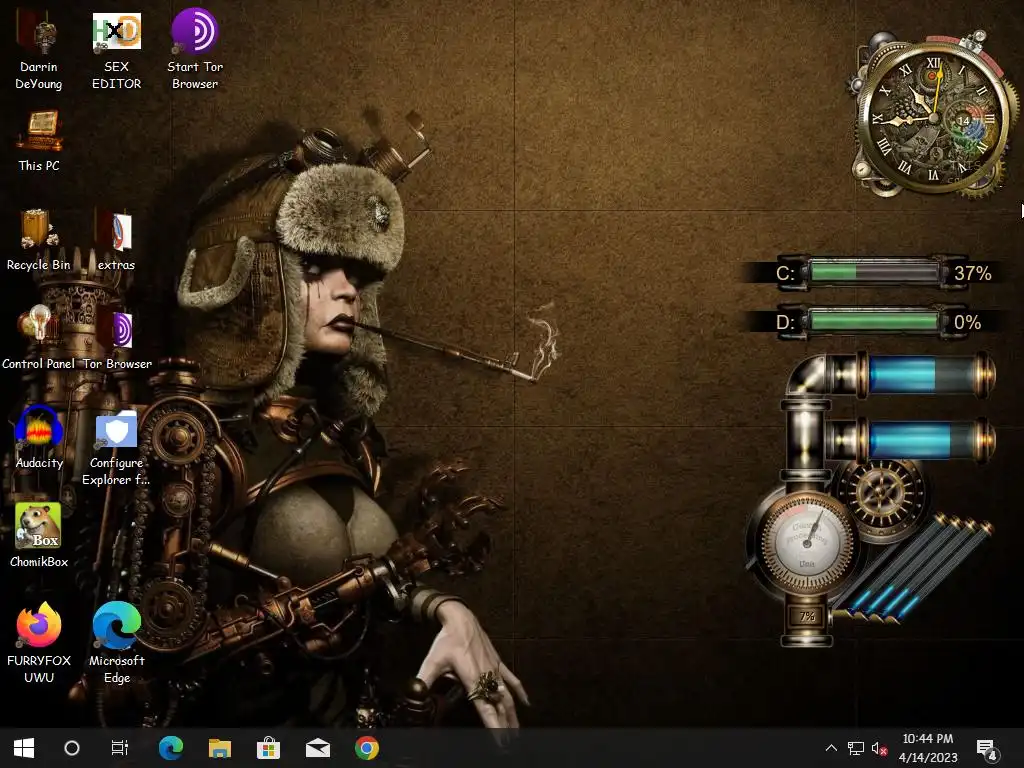This screenshot has height=768, width=1024.
Task: Click the 7% readout on gauge gadget
Action: 807,616
